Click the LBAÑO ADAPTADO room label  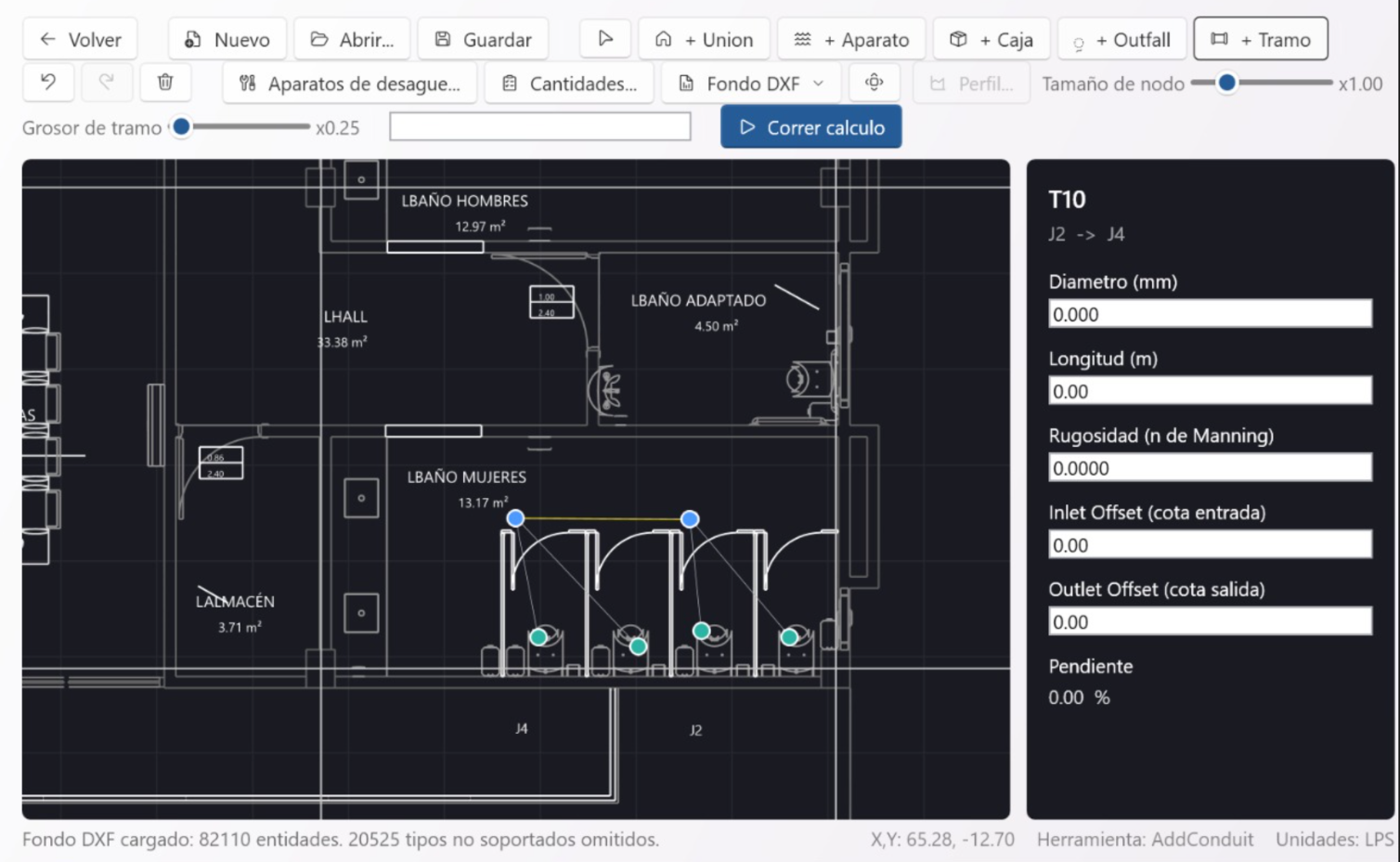[x=698, y=301]
